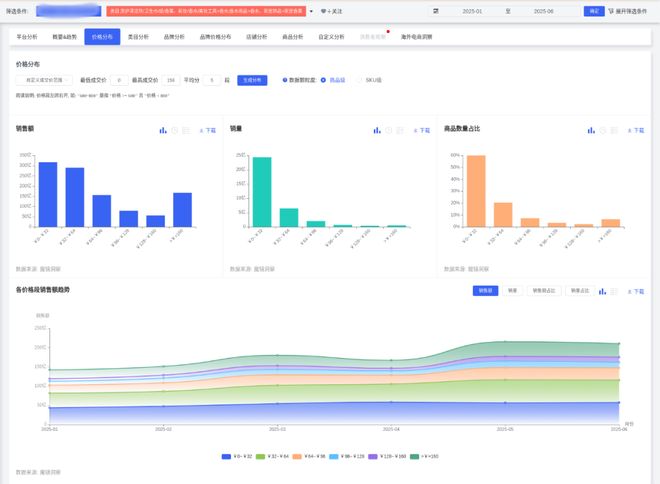
Task: Click the 最高成交价 input field
Action: pos(171,79)
